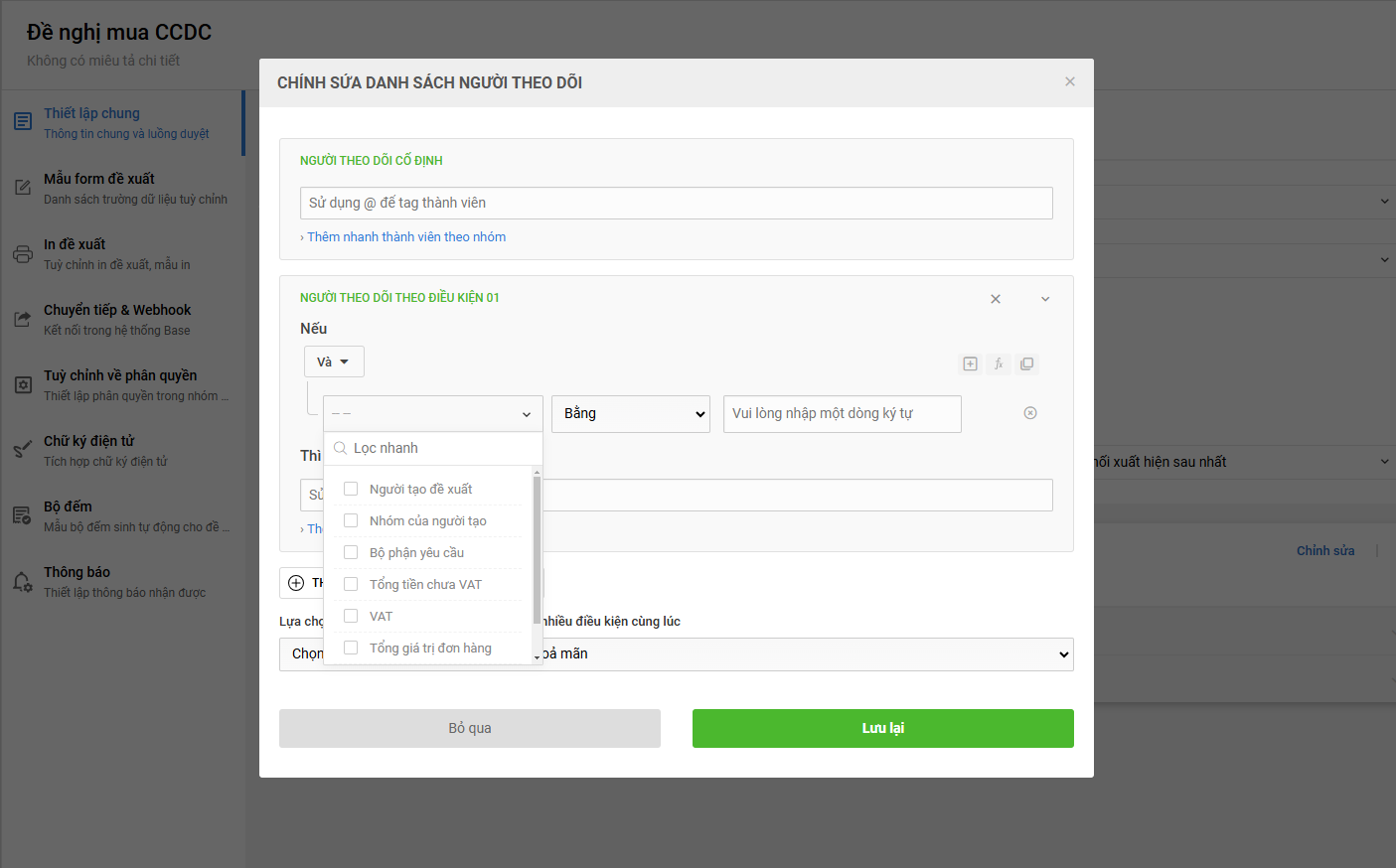This screenshot has height=868, width=1396.
Task: Click the Bộ đếm counter icon
Action: (x=23, y=515)
